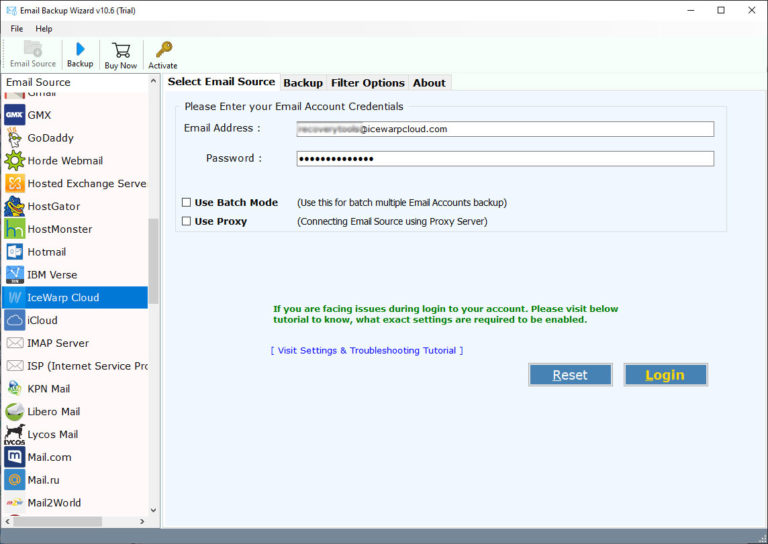Select the IceWarp Cloud icon
Image resolution: width=768 pixels, height=544 pixels.
15,297
